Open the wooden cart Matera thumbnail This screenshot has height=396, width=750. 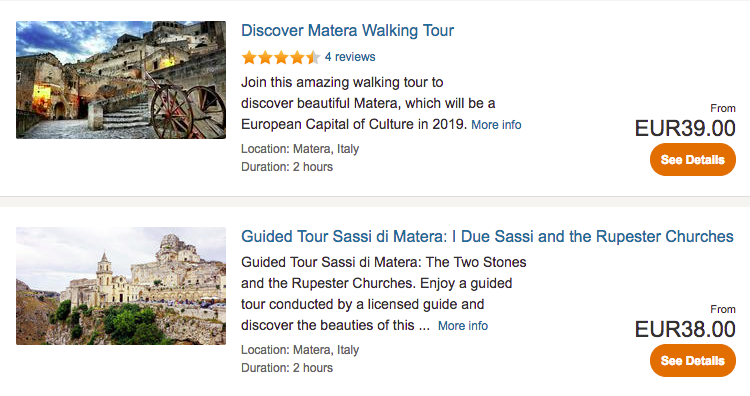pos(121,80)
